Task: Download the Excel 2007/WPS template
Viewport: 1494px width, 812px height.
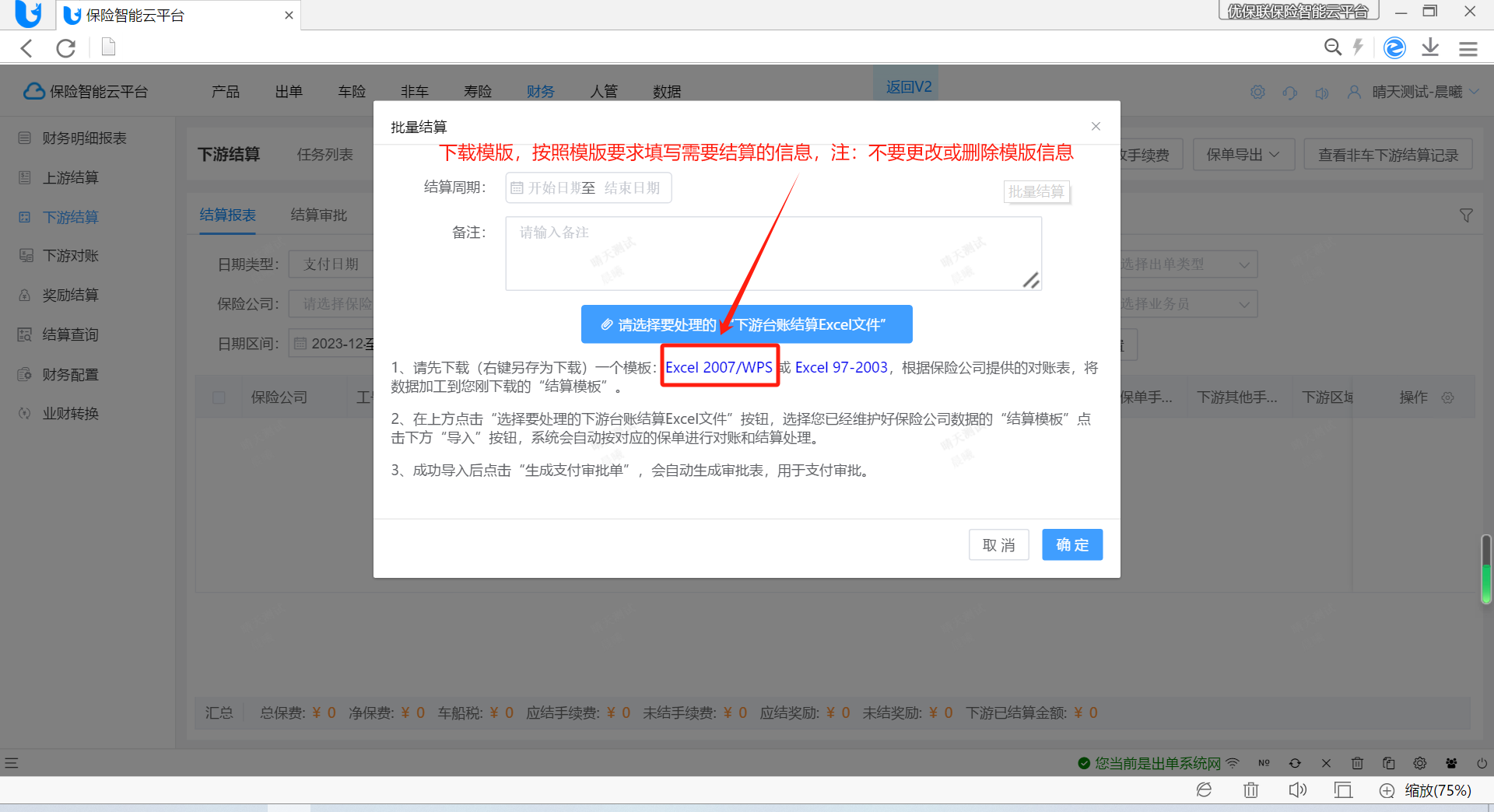Action: [x=719, y=367]
